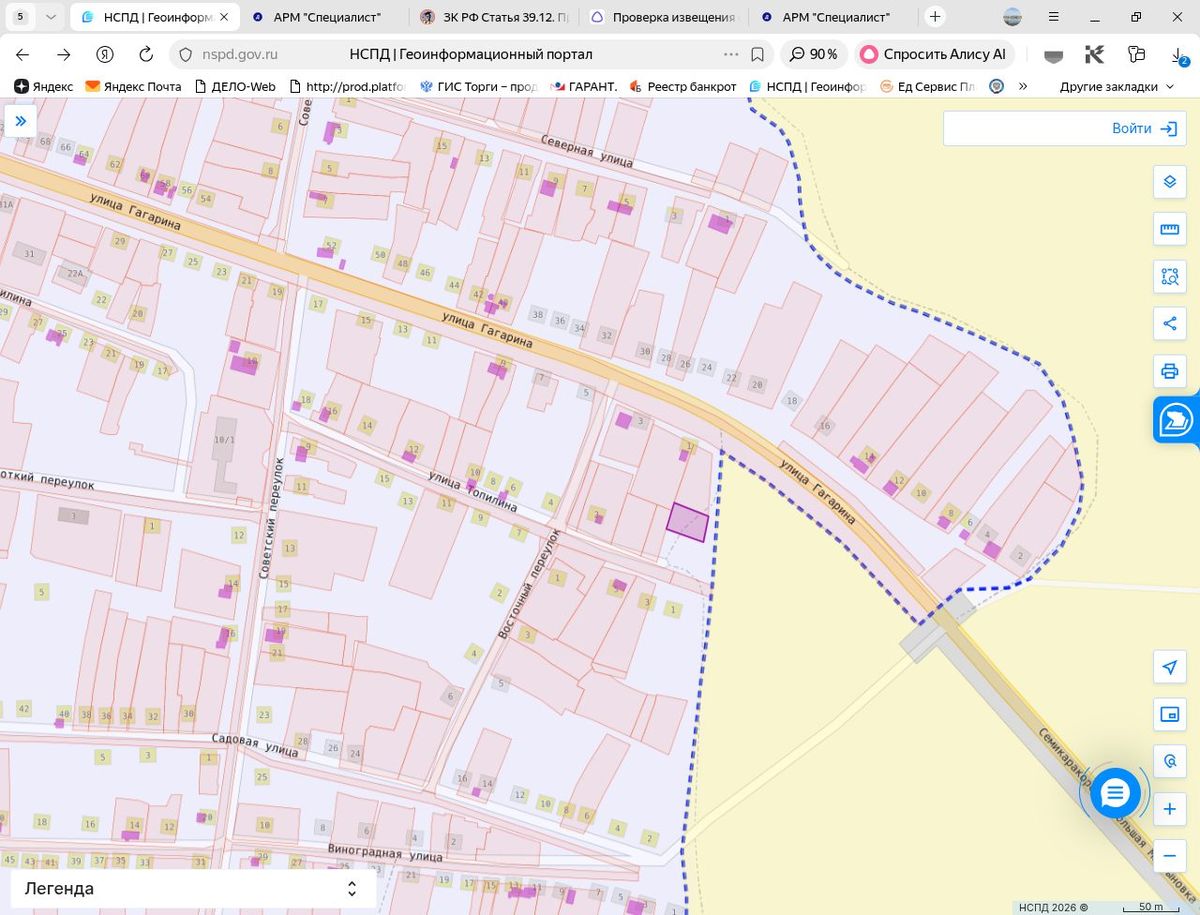Open the blue assistant side tab
This screenshot has width=1200, height=915.
tap(1177, 420)
